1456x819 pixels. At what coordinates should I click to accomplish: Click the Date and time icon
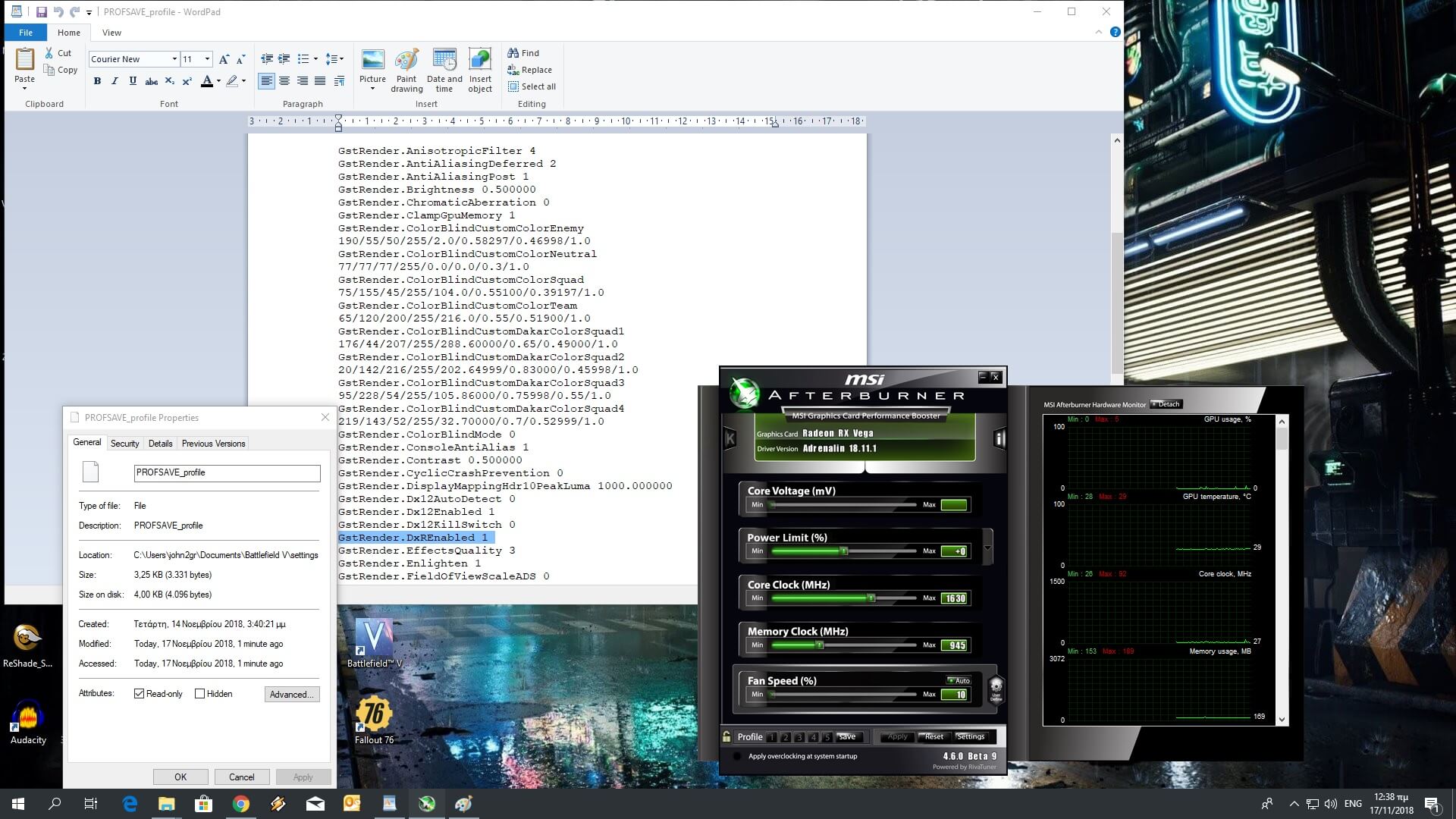[x=444, y=61]
